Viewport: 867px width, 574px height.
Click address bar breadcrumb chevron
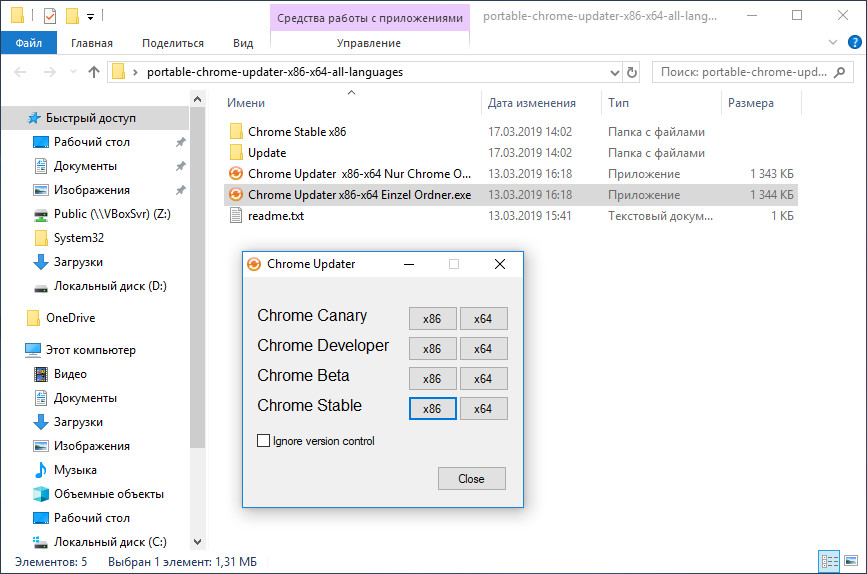[135, 72]
